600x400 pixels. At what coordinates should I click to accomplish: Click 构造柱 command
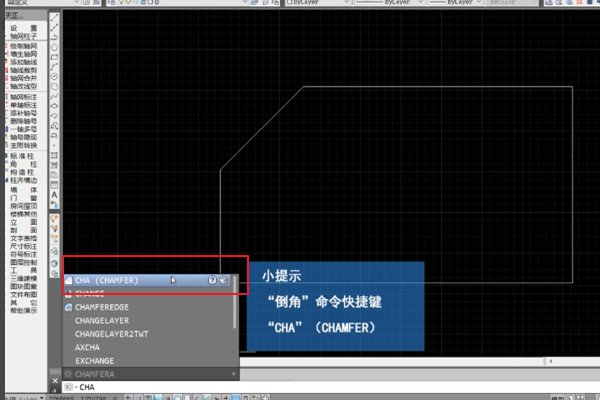point(24,172)
